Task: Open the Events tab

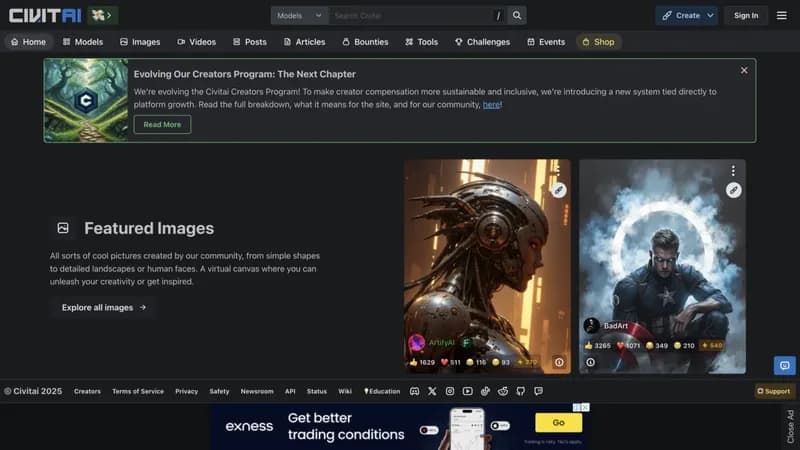Action: [x=546, y=42]
